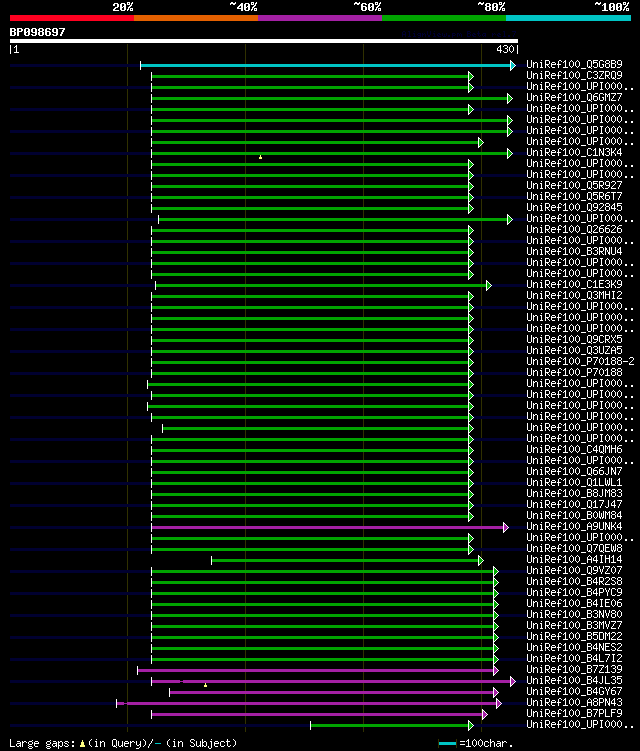640x751 pixels.
Task: Click the green ~80% identity legend segment
Action: [x=444, y=18]
